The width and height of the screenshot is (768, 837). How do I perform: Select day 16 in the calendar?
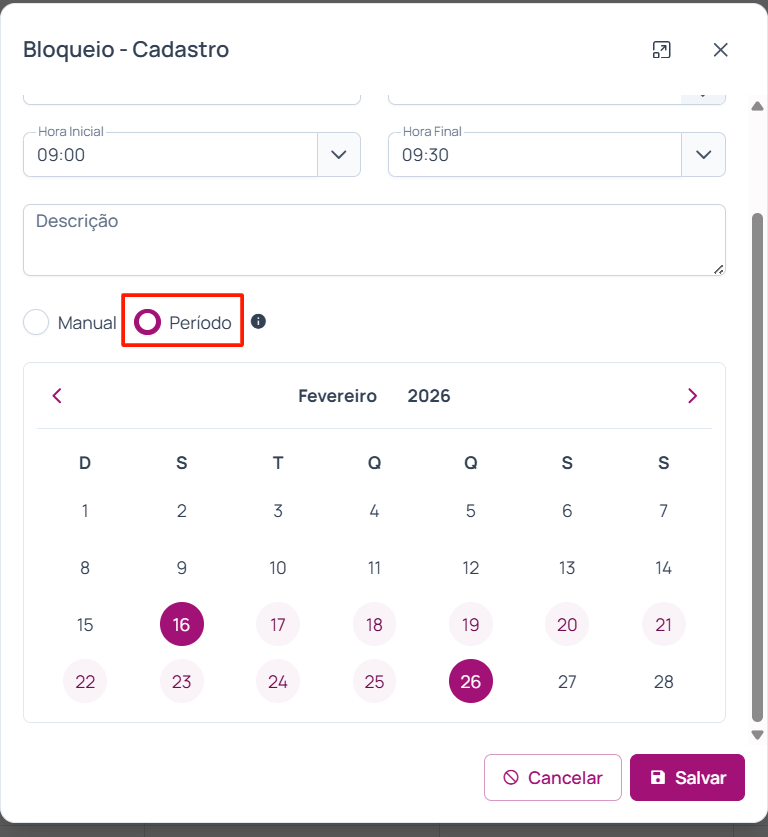(x=182, y=625)
